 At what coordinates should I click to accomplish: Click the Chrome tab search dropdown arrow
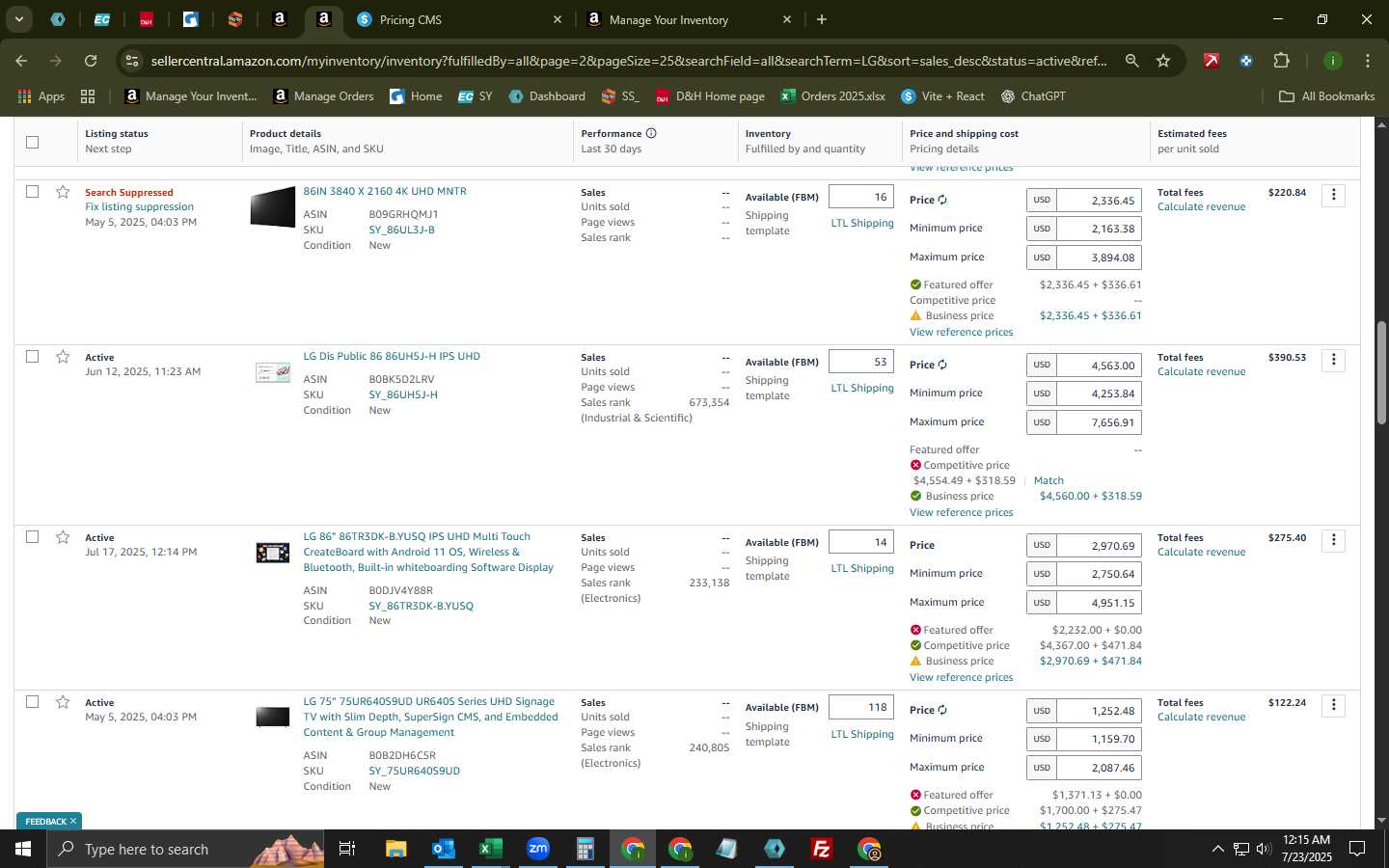18,19
